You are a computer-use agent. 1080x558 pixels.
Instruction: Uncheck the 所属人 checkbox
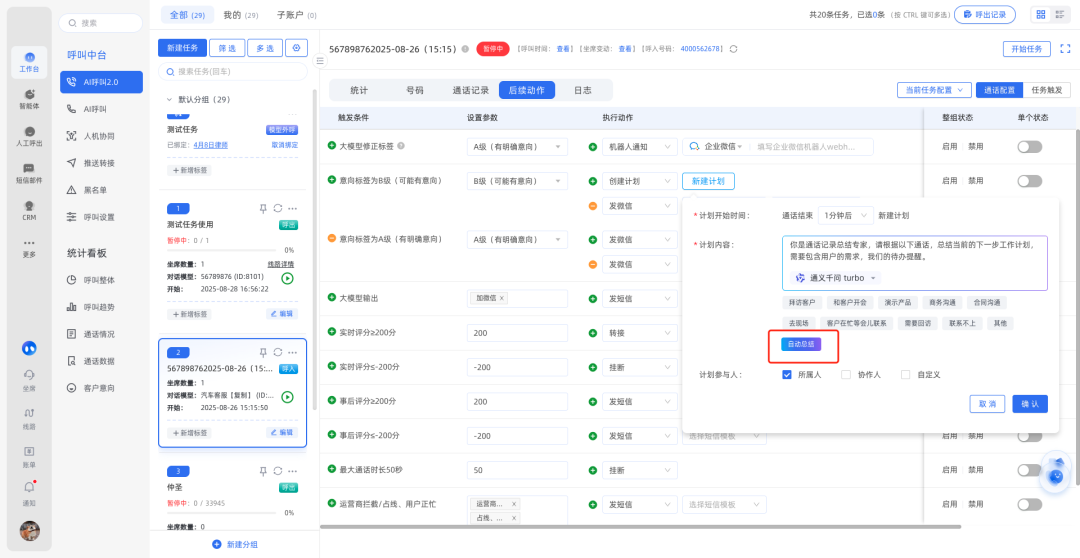click(x=787, y=375)
